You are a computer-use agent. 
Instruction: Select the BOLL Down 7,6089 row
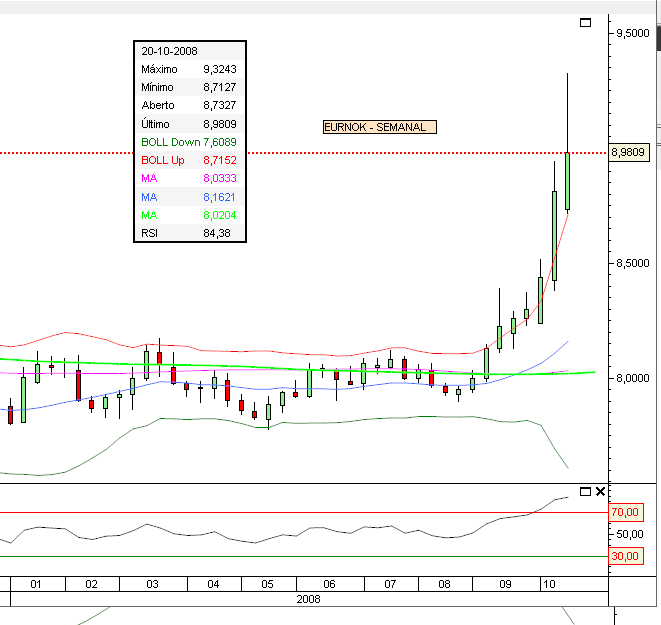coord(190,142)
